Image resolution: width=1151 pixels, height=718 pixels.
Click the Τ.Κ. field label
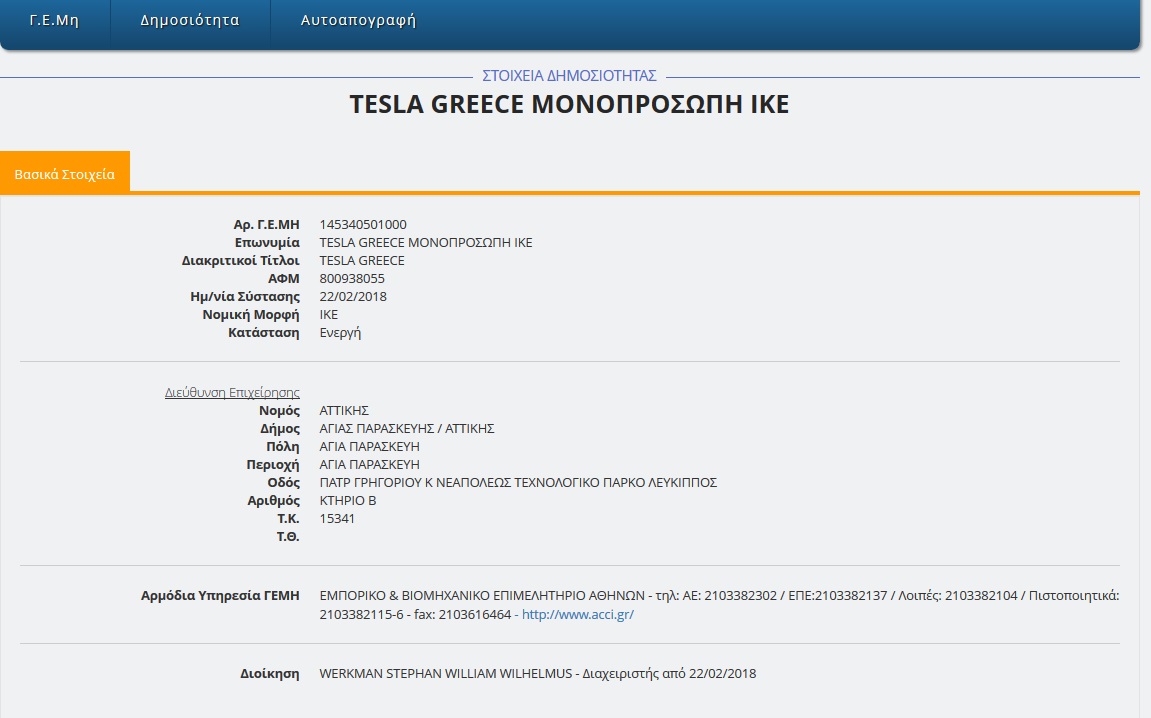click(288, 518)
